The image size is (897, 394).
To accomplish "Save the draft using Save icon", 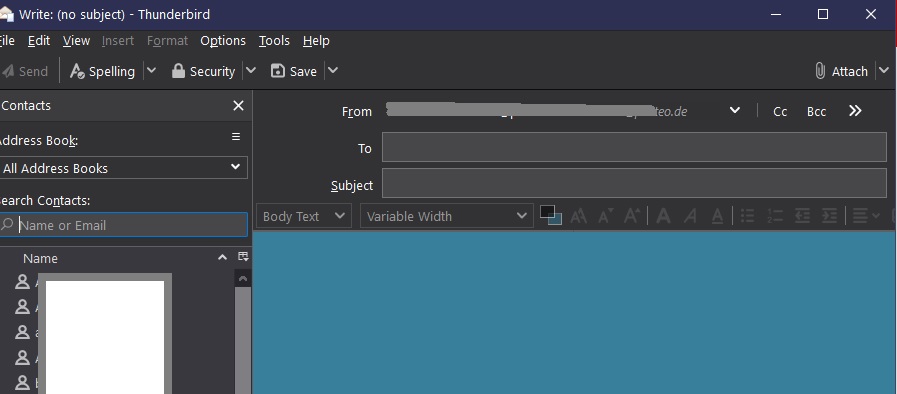I will [x=277, y=71].
